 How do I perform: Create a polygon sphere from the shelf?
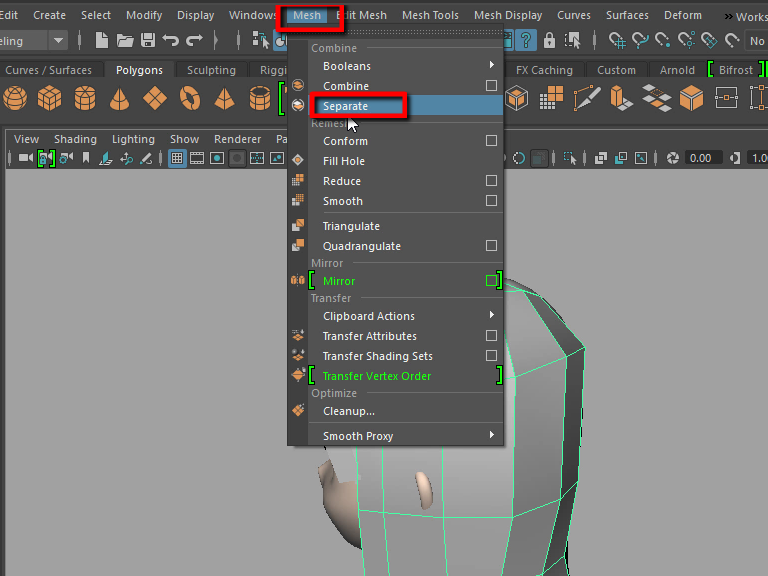[x=15, y=98]
